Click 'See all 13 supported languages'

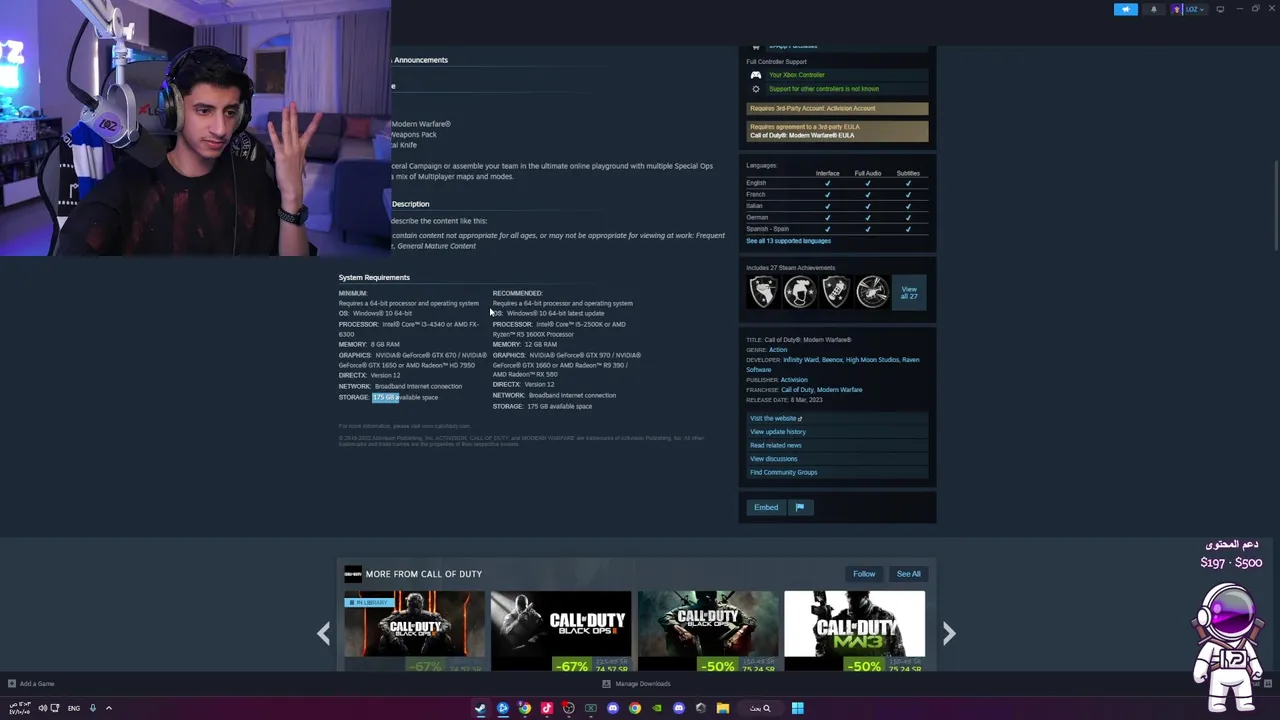coord(788,241)
